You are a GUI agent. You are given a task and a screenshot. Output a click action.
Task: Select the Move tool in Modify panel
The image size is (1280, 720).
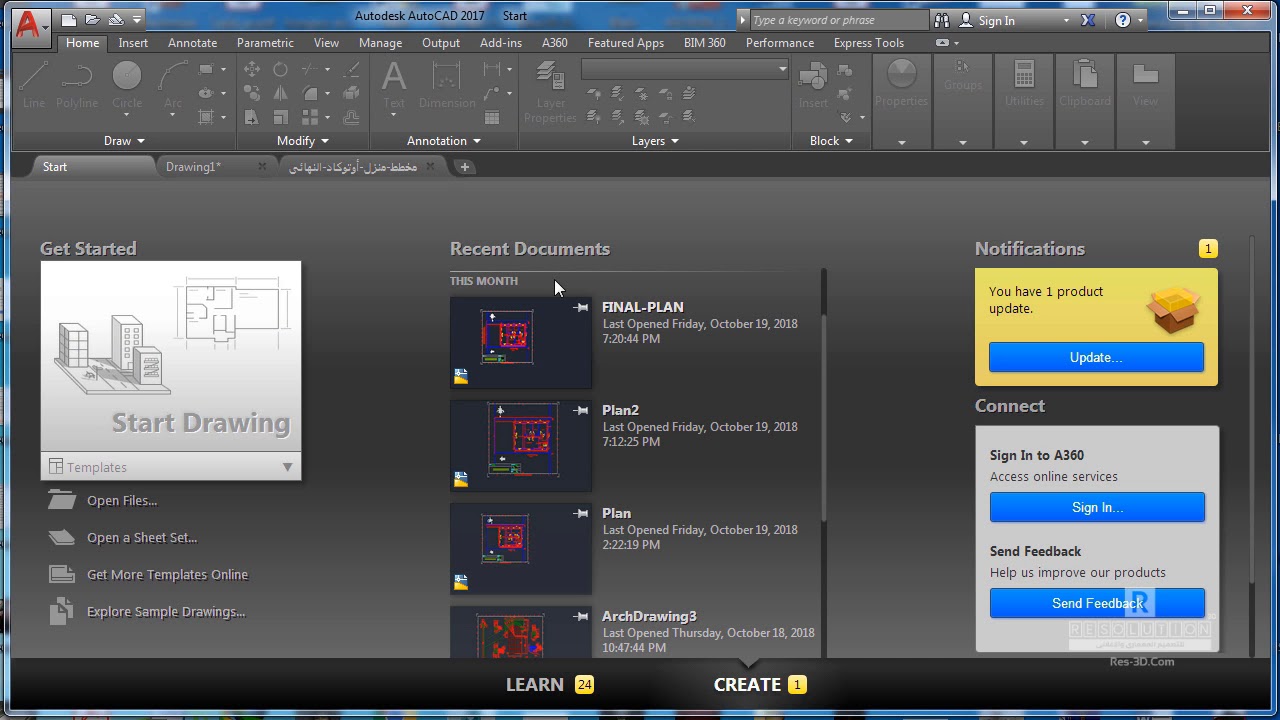[252, 69]
